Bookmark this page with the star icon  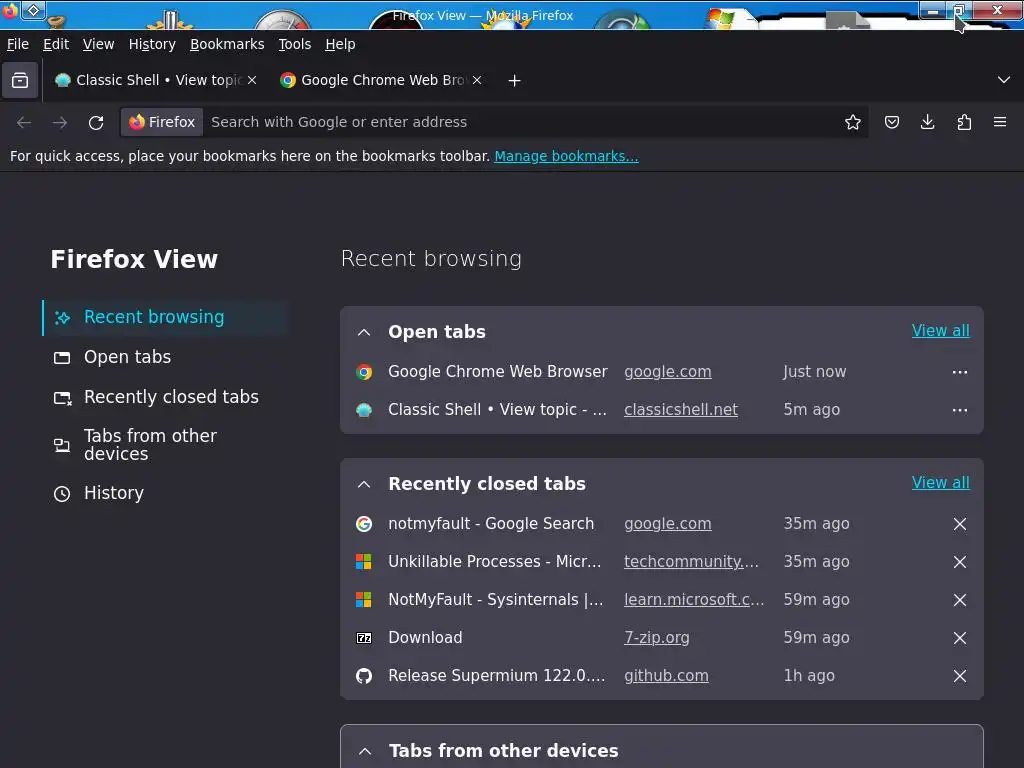coord(852,122)
